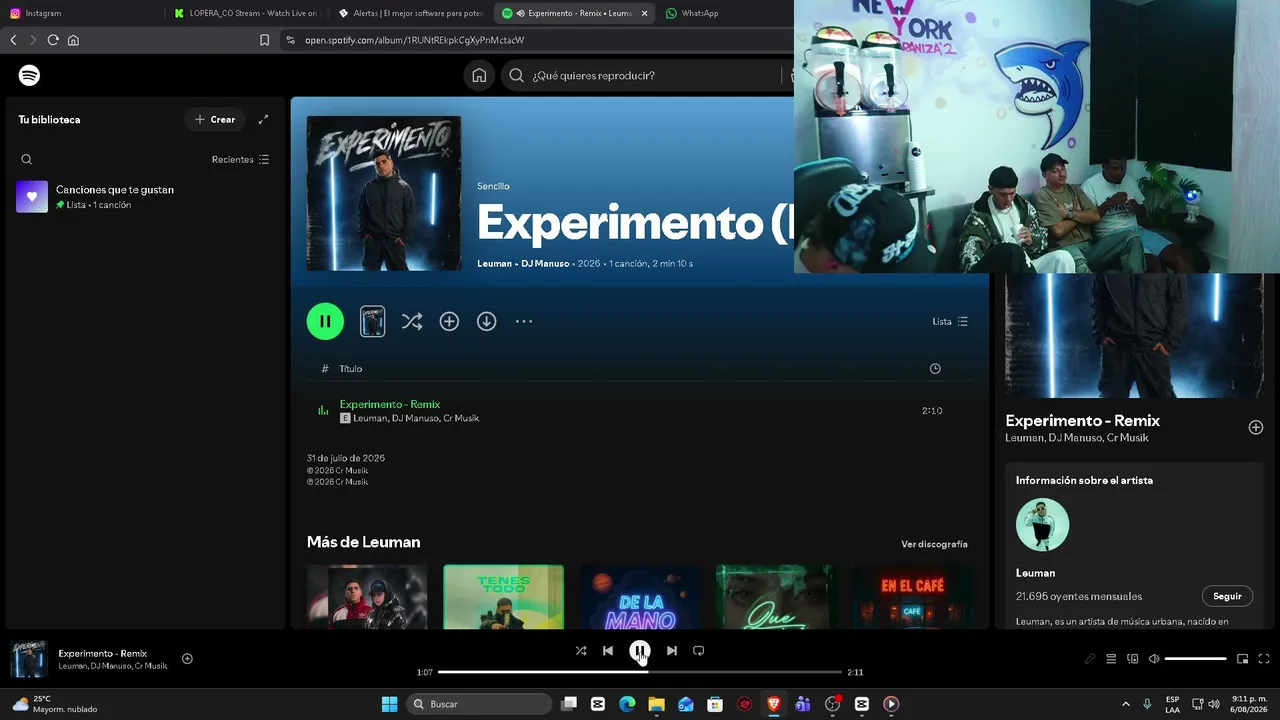Open the DJ Manuso artist link in the header

pos(545,263)
